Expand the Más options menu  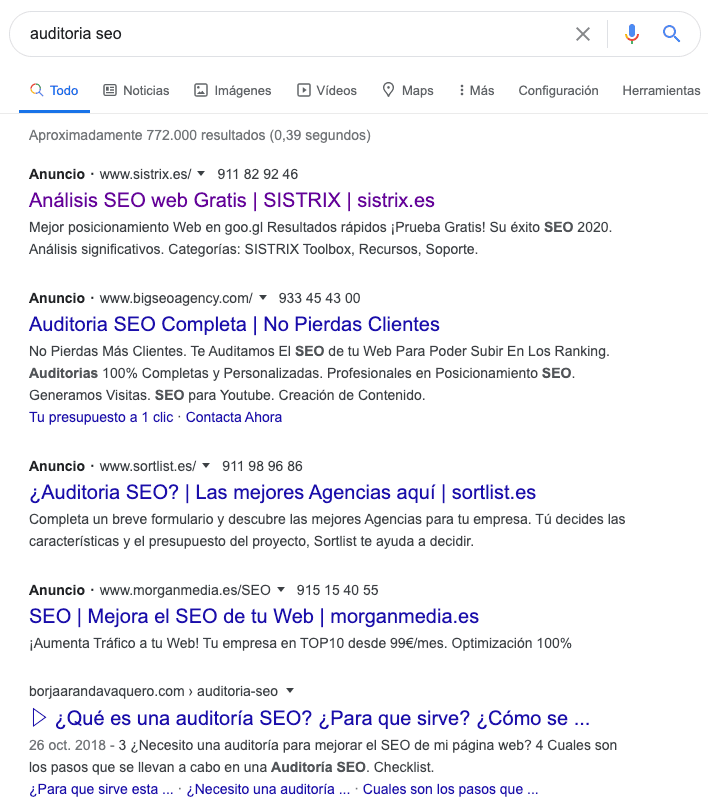[476, 90]
